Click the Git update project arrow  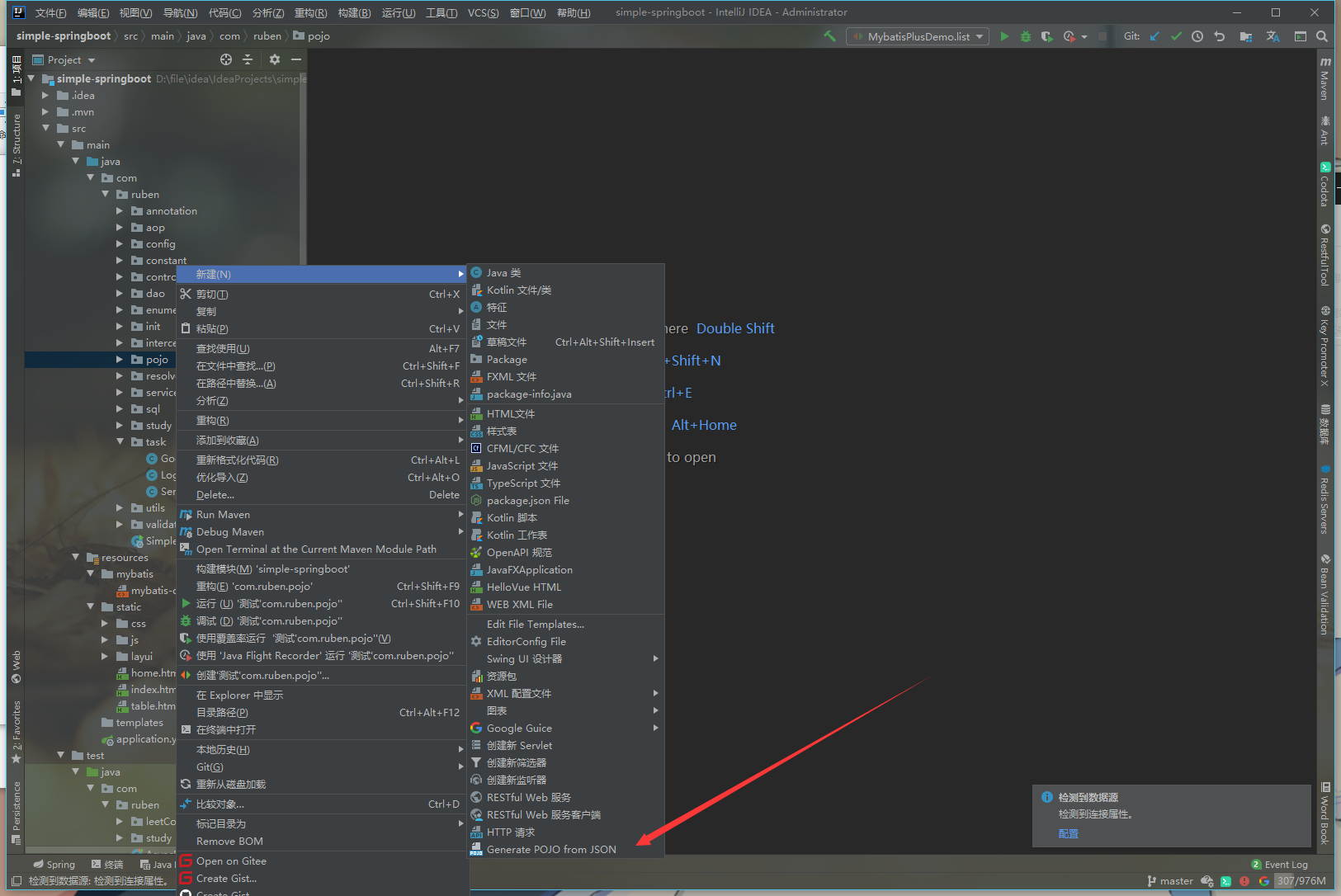[x=1154, y=36]
